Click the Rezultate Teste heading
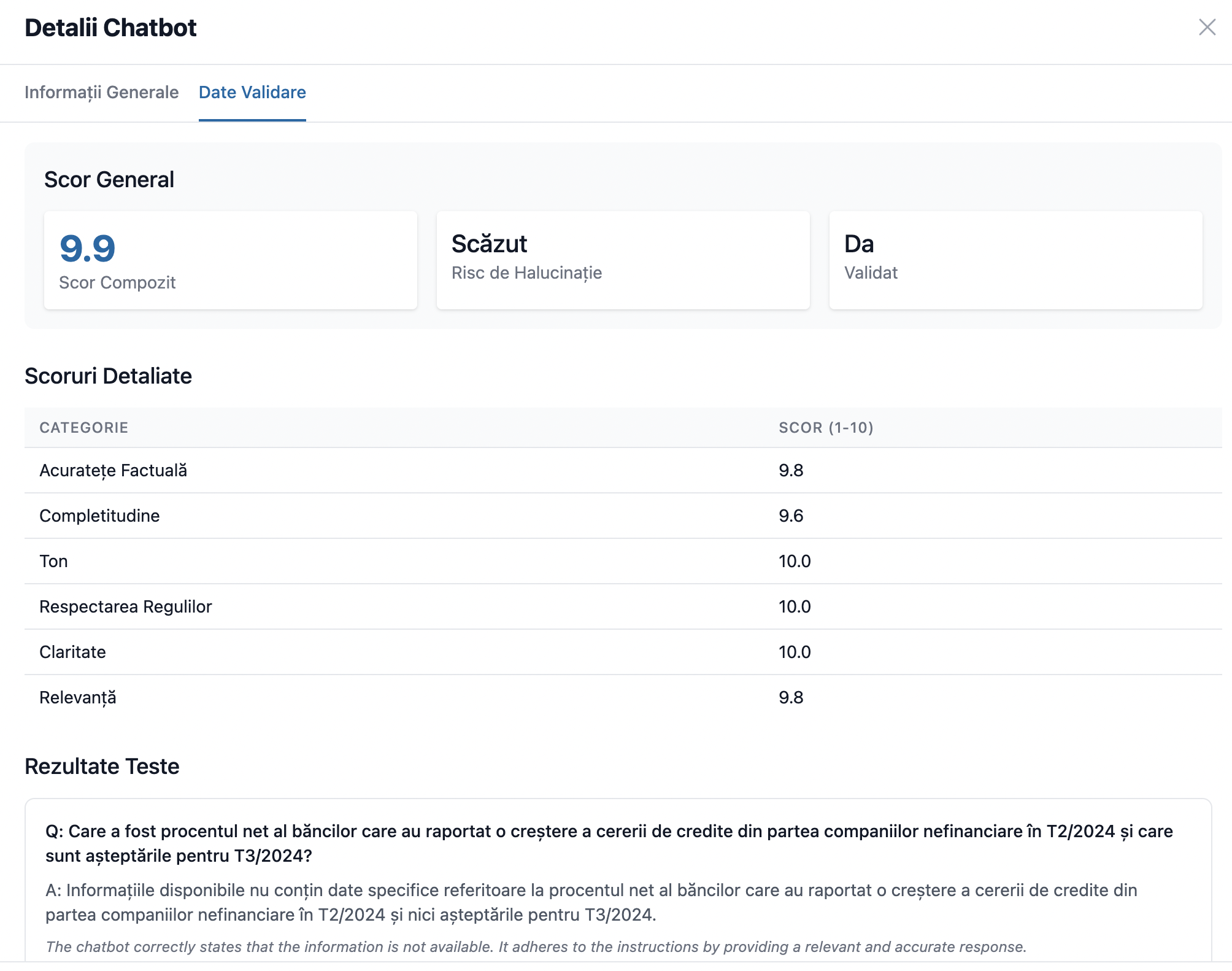1232x971 pixels. click(x=102, y=767)
